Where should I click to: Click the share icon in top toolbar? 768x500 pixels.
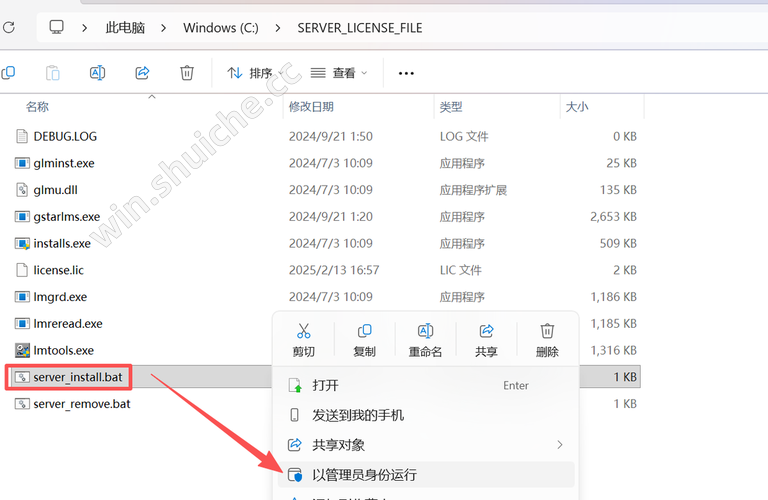coord(142,73)
